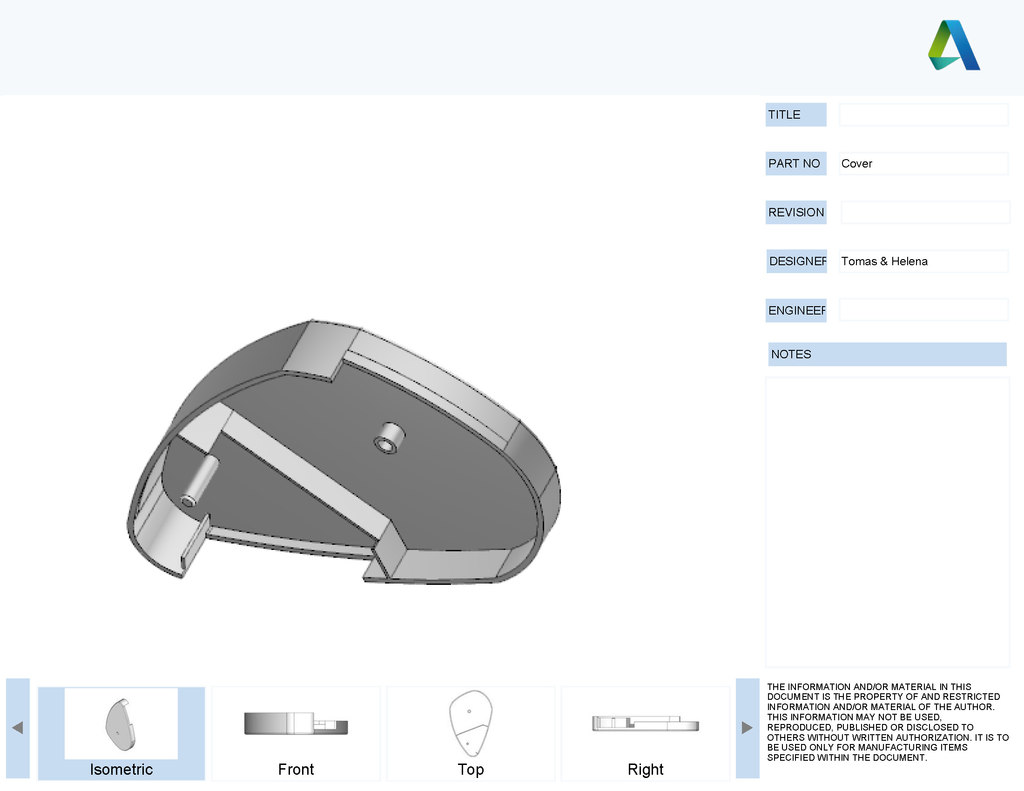Click inside the large NOTES text area
Image resolution: width=1024 pixels, height=791 pixels.
tap(887, 521)
